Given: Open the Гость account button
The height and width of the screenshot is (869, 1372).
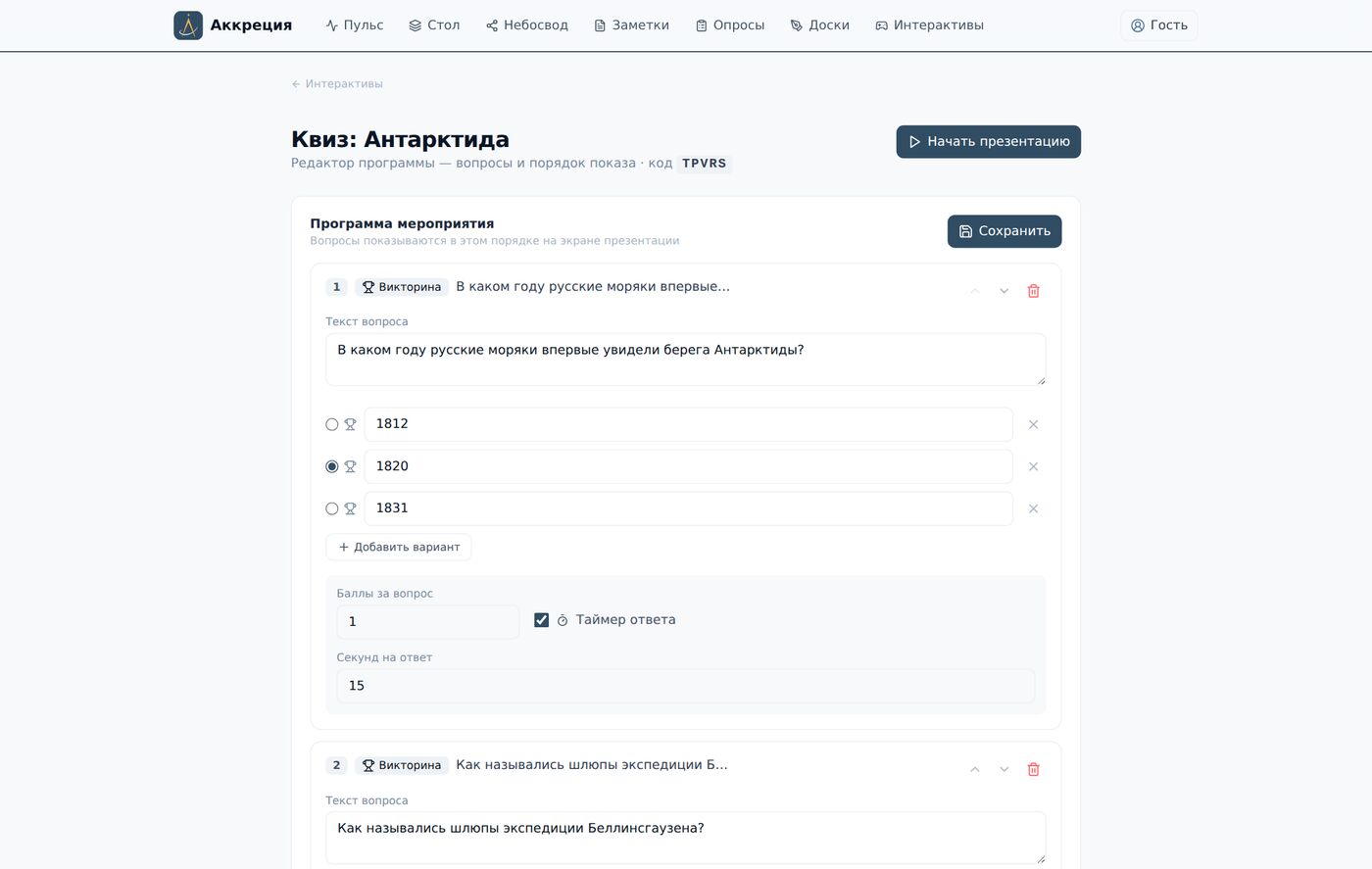Looking at the screenshot, I should (x=1158, y=25).
